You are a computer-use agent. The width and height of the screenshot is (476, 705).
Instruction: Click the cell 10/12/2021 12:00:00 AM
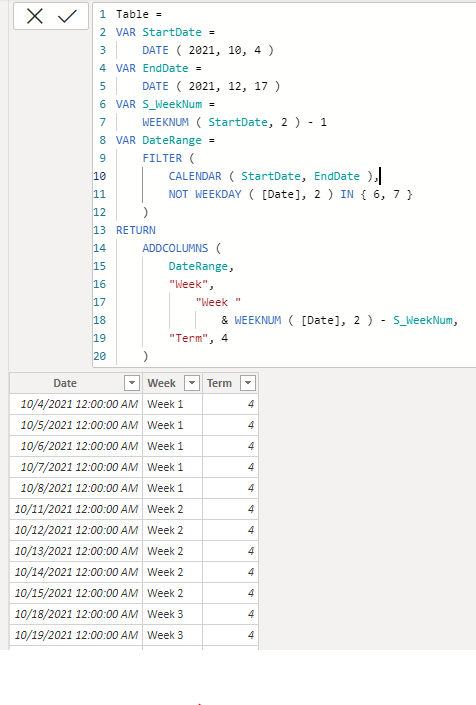[76, 530]
